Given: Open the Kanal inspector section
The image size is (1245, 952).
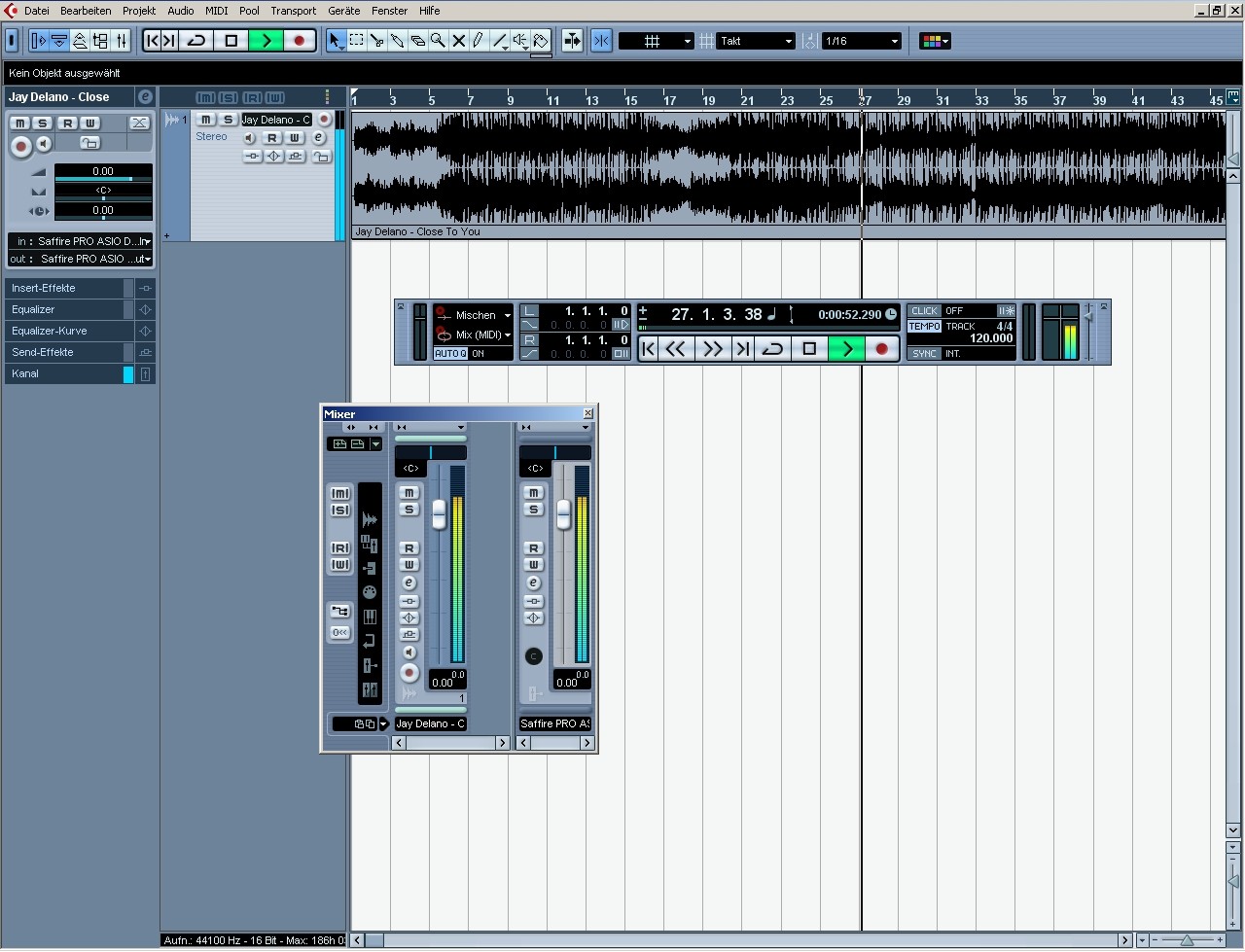Looking at the screenshot, I should click(80, 373).
